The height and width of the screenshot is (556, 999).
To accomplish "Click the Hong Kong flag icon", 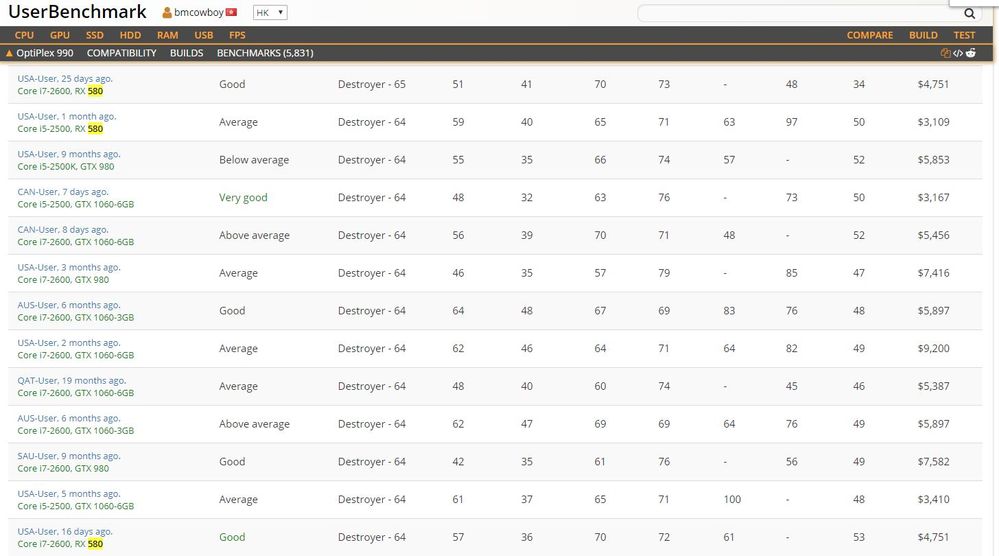I will pyautogui.click(x=231, y=12).
